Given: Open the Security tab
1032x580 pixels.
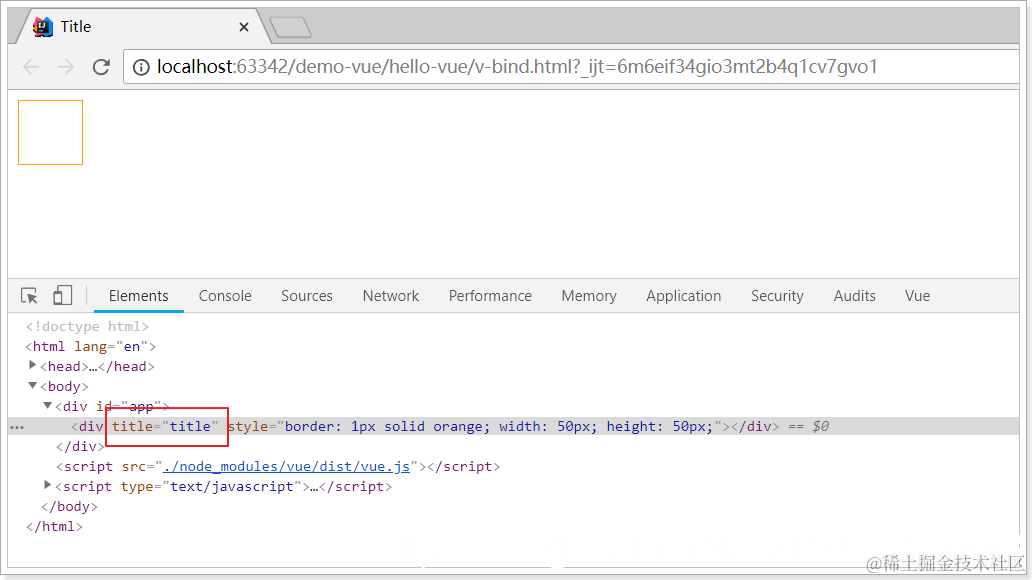Looking at the screenshot, I should coord(777,296).
